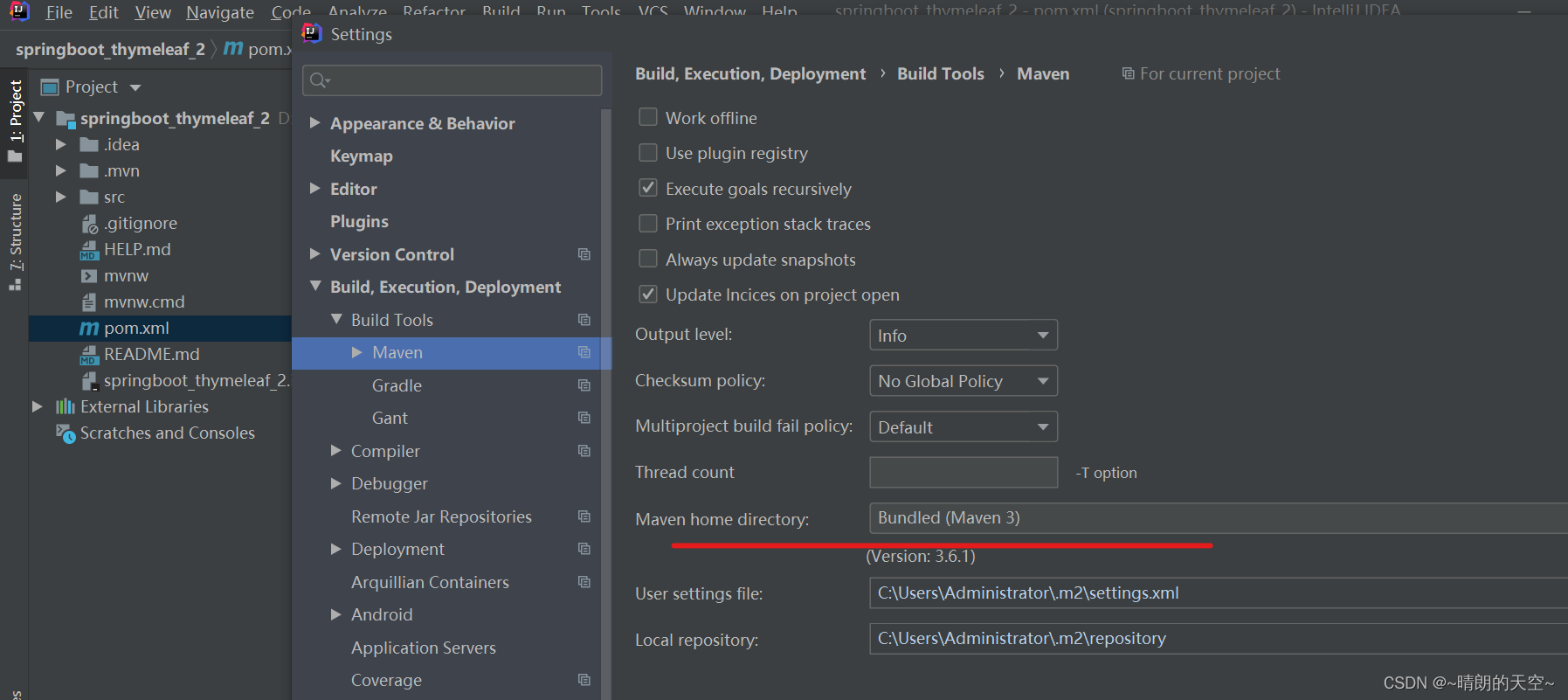Click the src folder icon
The image size is (1568, 700).
89,198
